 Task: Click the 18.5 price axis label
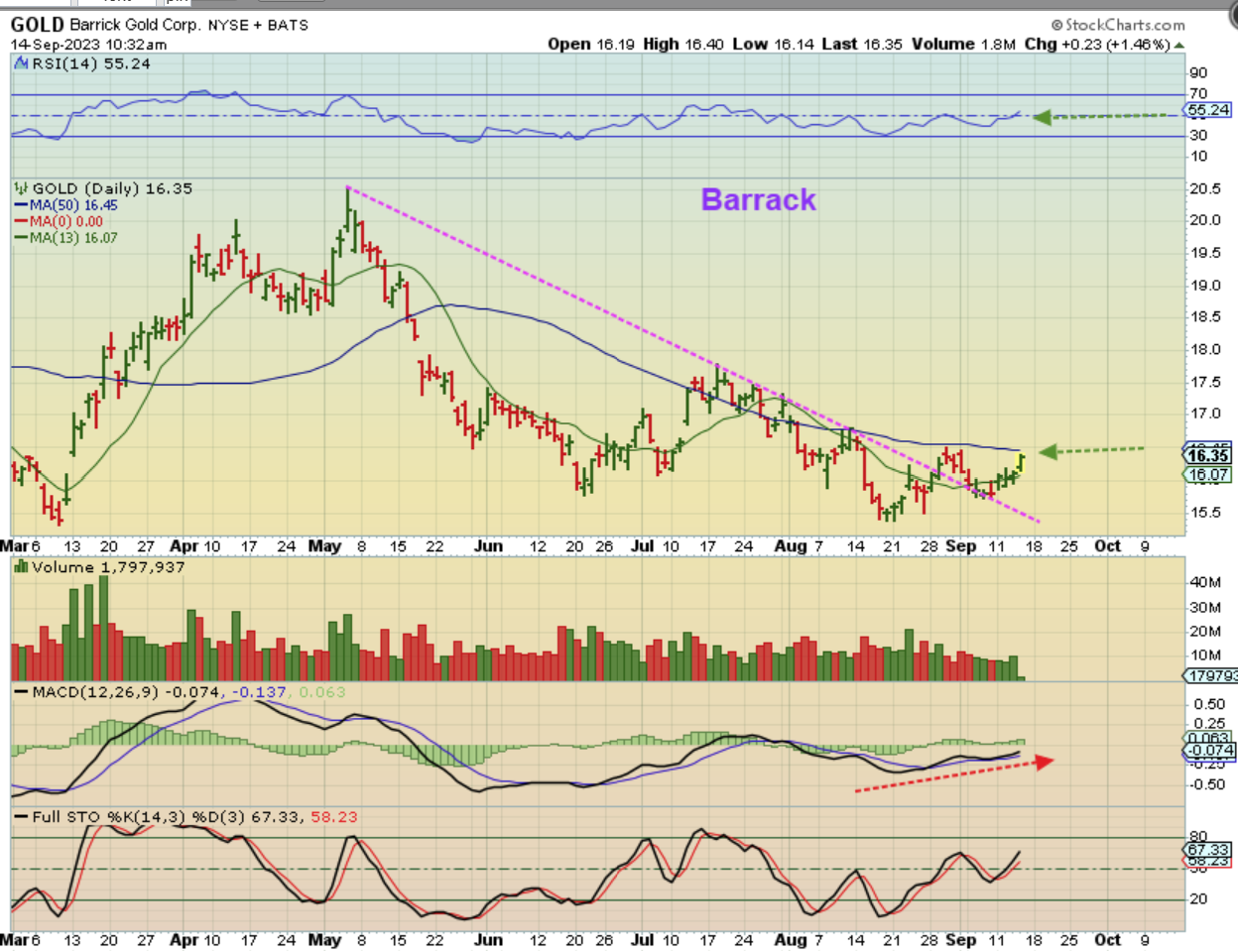pos(1205,317)
